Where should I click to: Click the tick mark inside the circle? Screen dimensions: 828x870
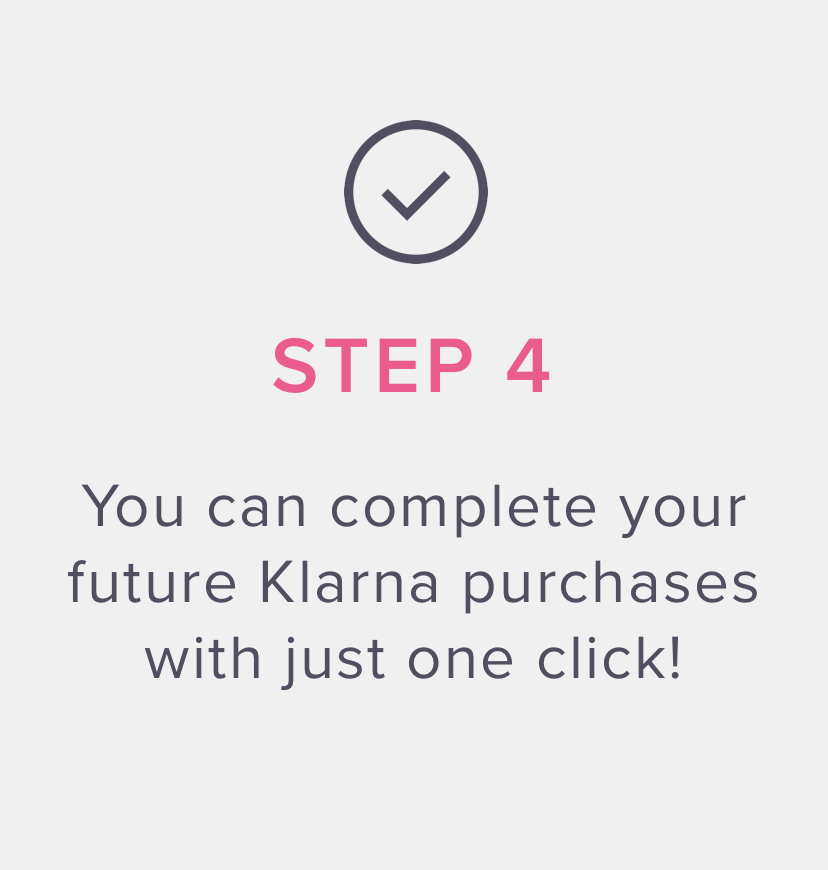pyautogui.click(x=416, y=195)
